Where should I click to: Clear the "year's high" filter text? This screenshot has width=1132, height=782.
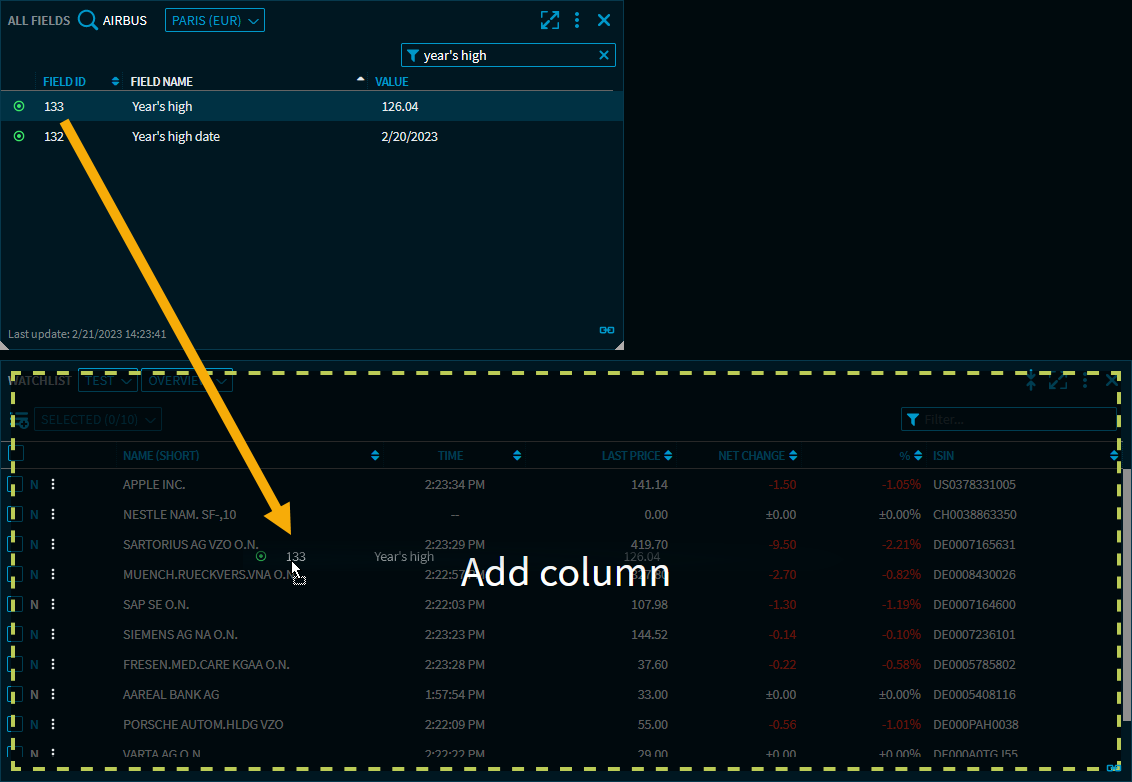pos(604,56)
